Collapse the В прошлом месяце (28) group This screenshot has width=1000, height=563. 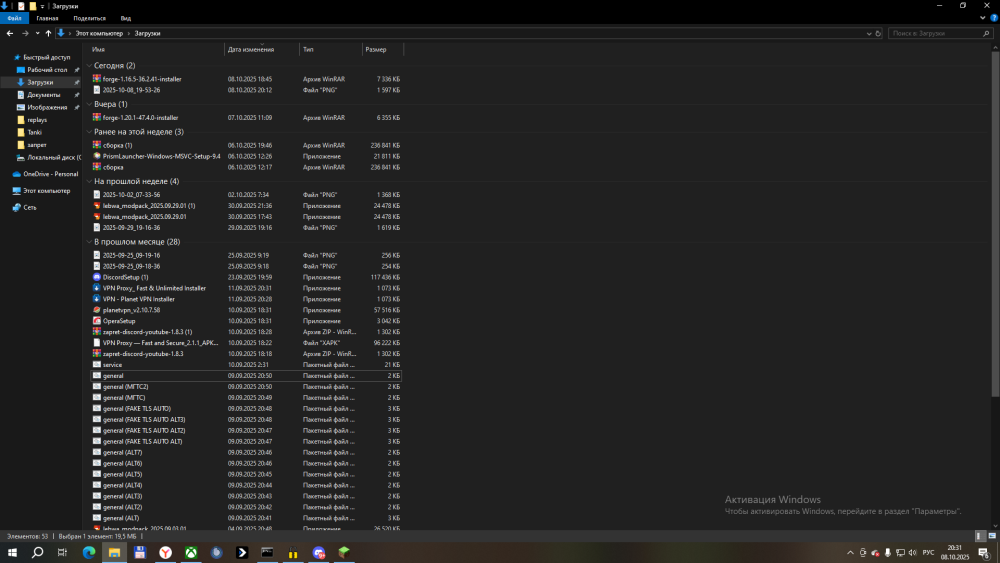(89, 242)
